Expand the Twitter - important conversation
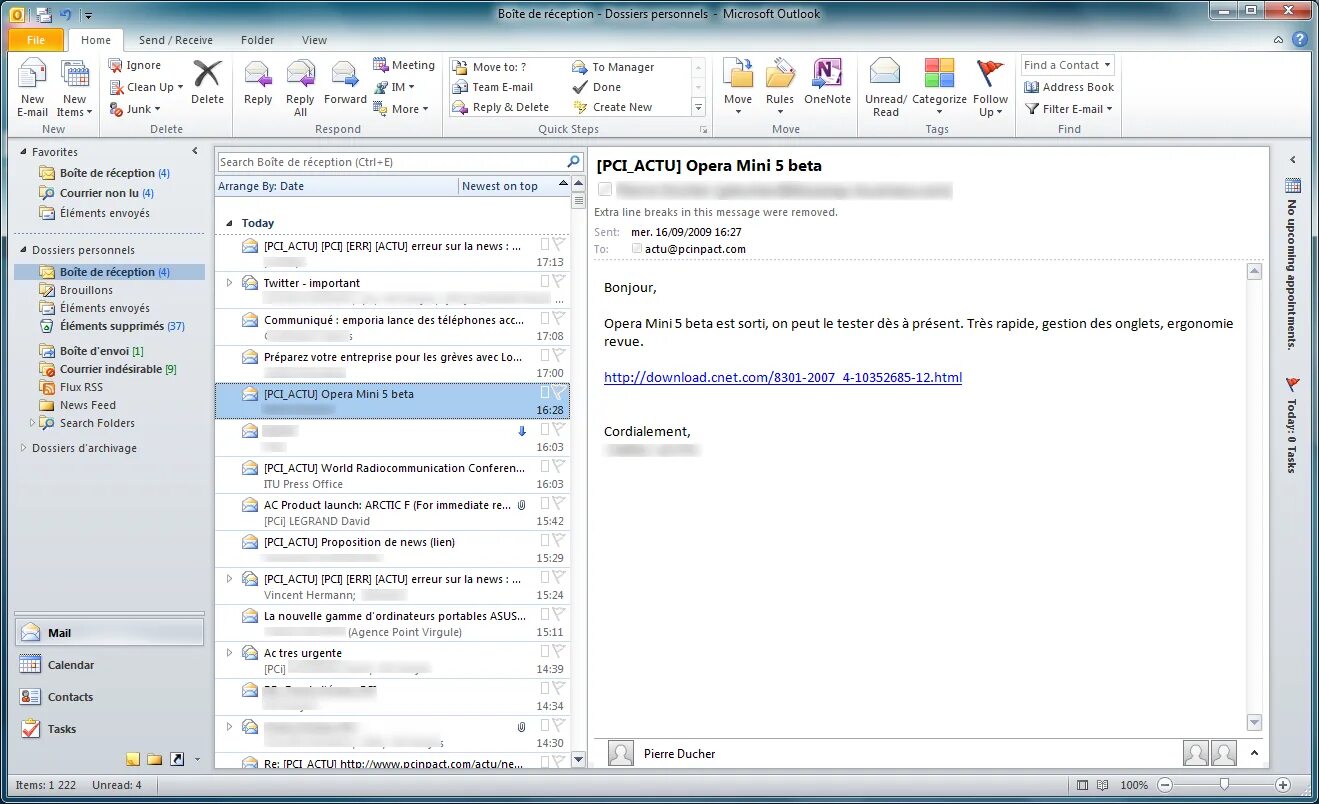Viewport: 1319px width, 804px height. tap(229, 283)
